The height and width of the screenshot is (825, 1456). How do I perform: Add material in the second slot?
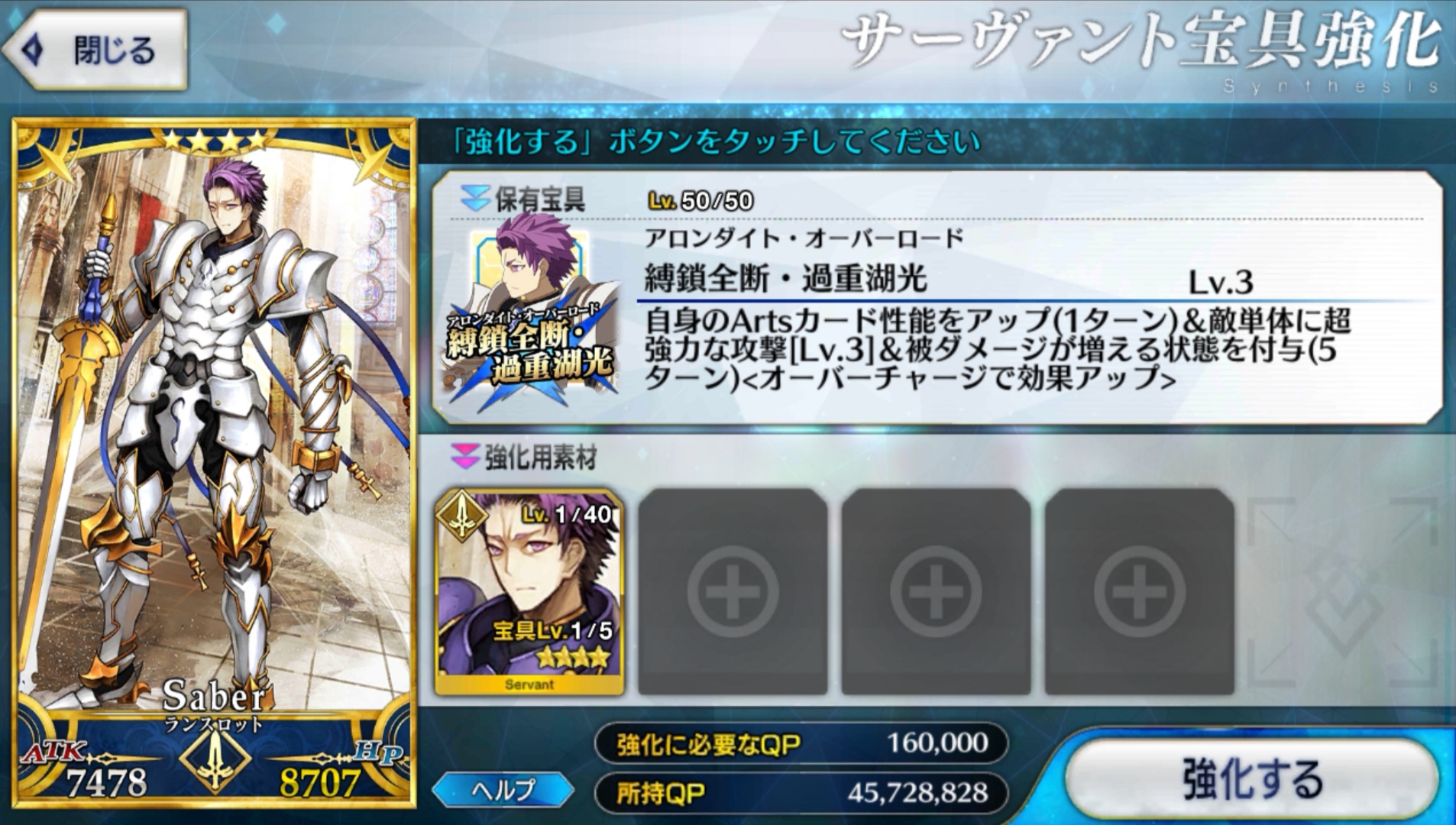point(733,593)
